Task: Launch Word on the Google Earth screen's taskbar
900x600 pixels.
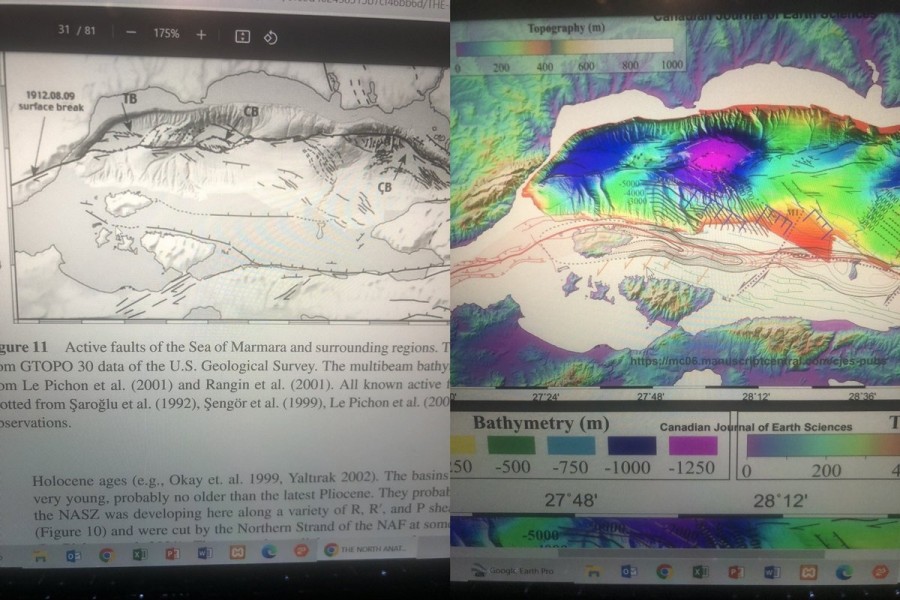Action: click(772, 572)
